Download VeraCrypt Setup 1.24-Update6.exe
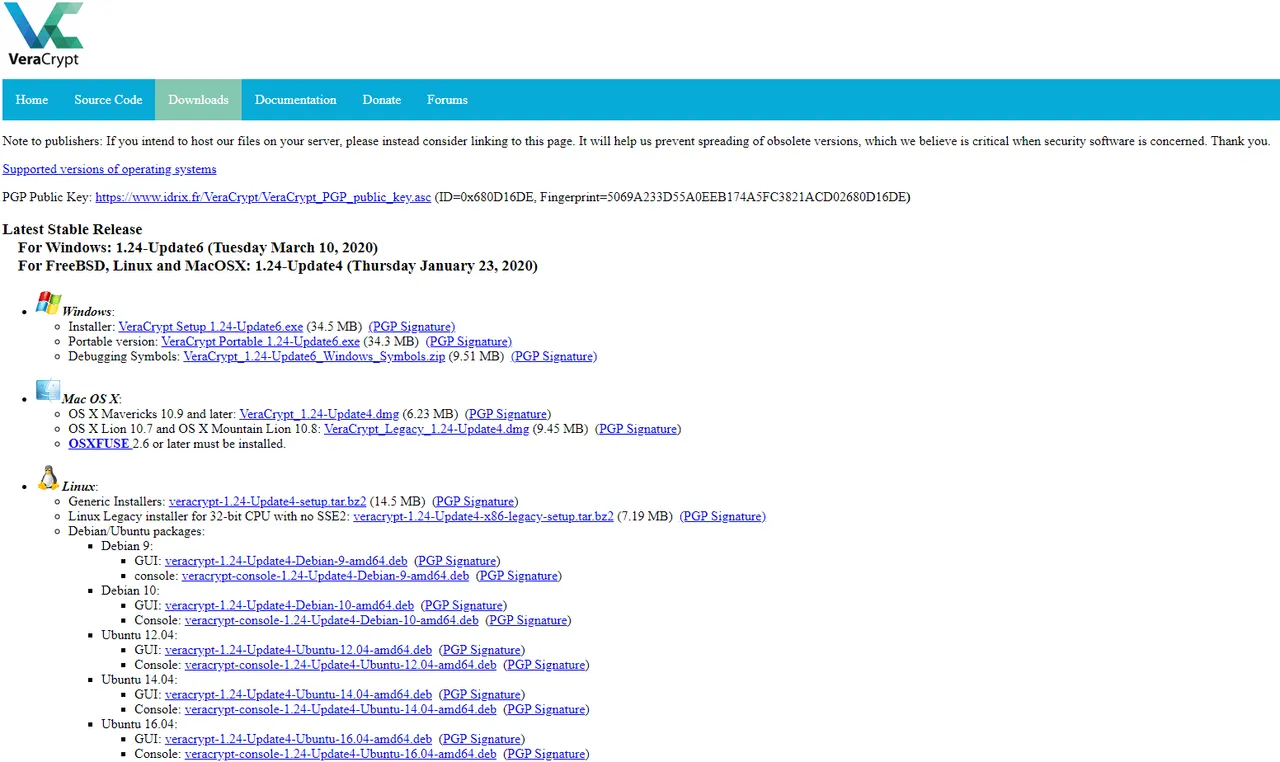1280x762 pixels. click(x=210, y=327)
